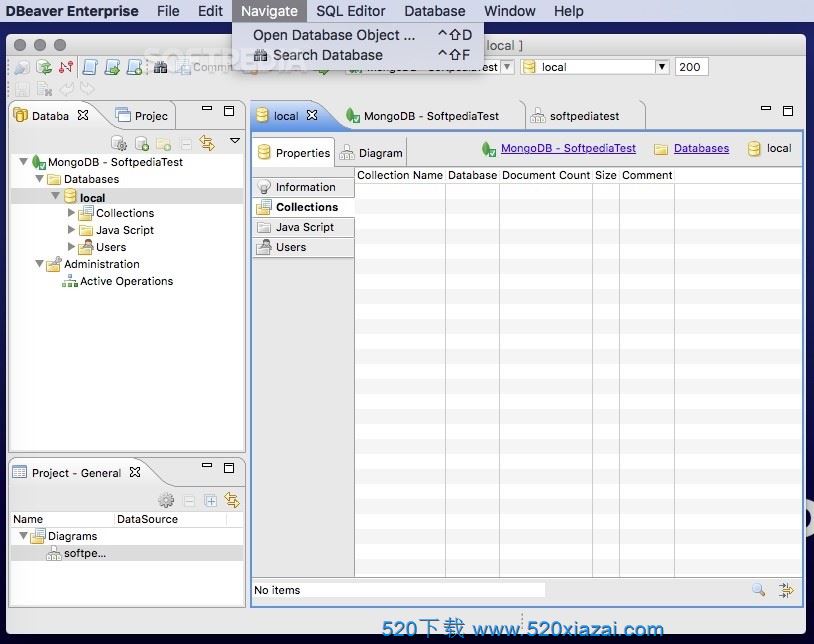Open SQL editor with scroll icon
This screenshot has width=814, height=644.
pos(90,67)
